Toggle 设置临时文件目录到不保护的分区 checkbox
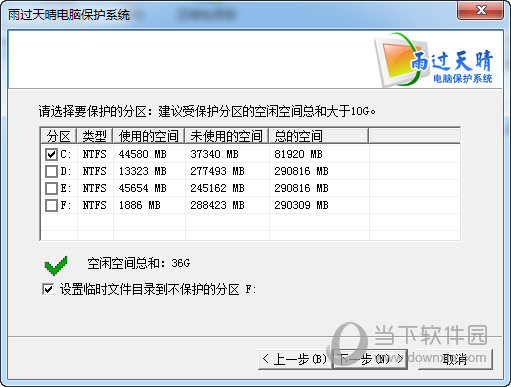 48,289
